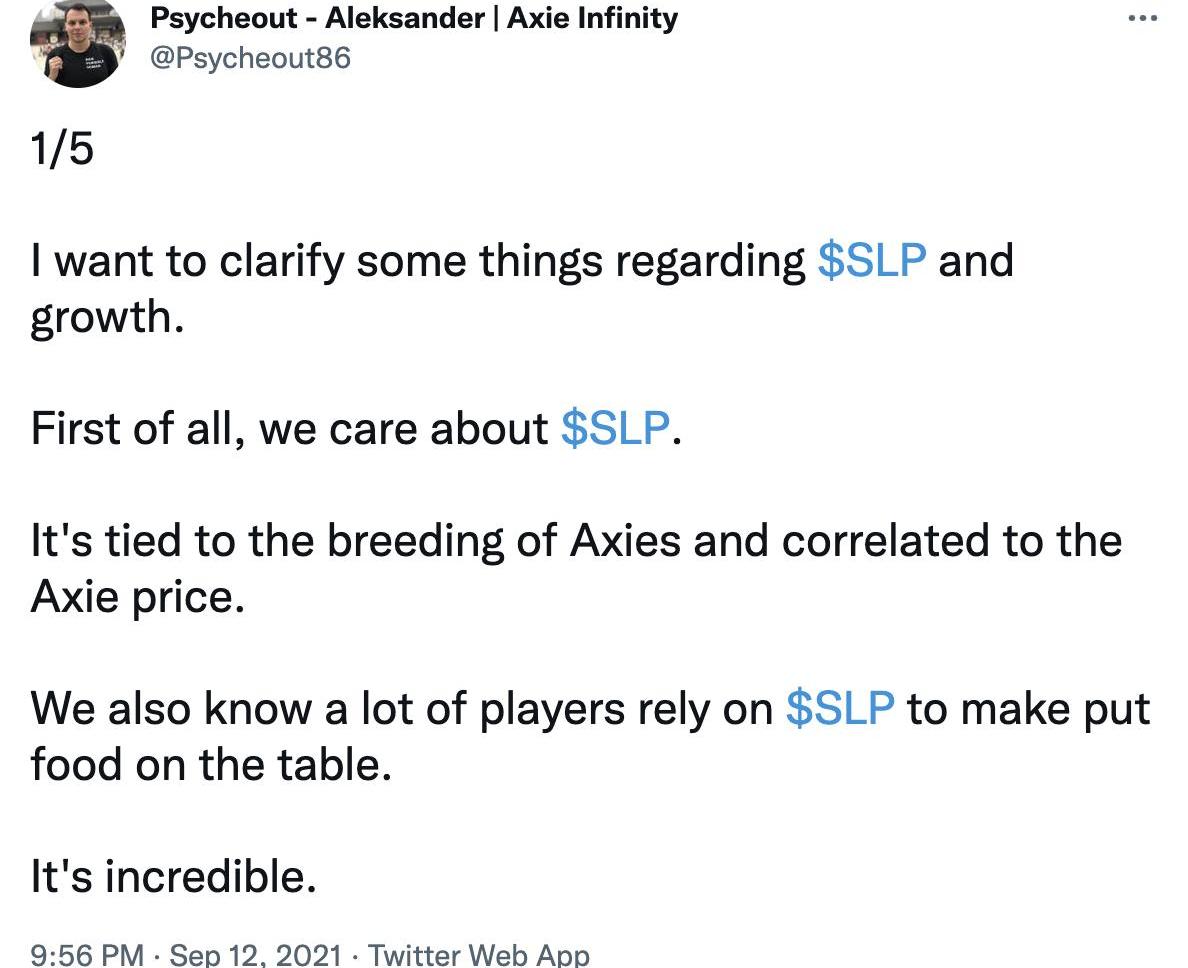Open the $SLP cashtag after 'rely on'
The width and height of the screenshot is (1188, 968).
(x=839, y=708)
